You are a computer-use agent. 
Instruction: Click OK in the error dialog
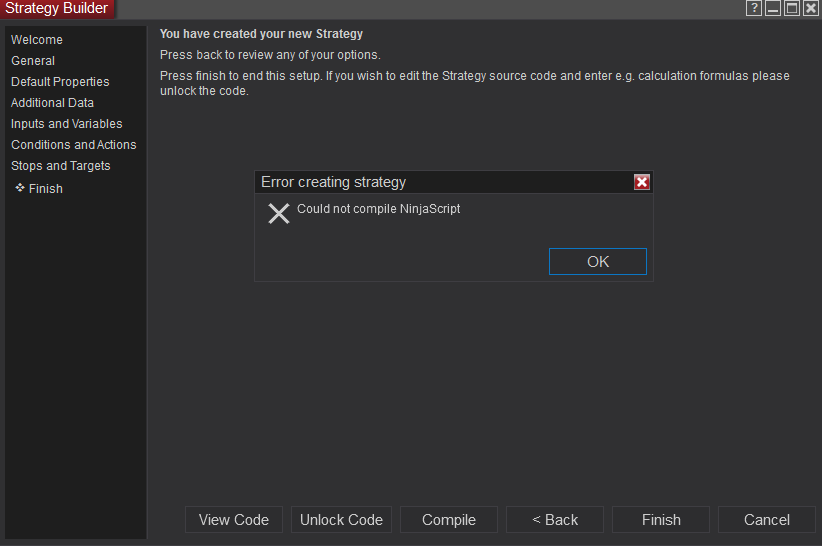click(598, 261)
